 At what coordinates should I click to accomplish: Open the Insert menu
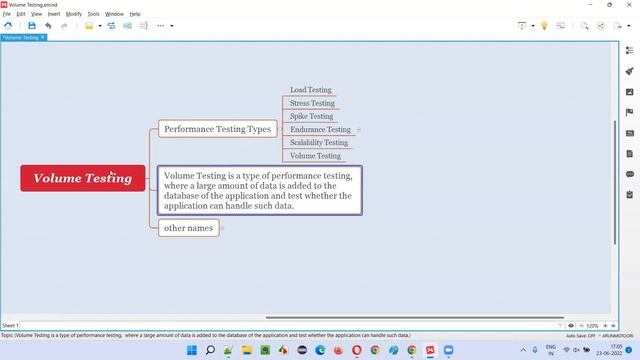[54, 14]
